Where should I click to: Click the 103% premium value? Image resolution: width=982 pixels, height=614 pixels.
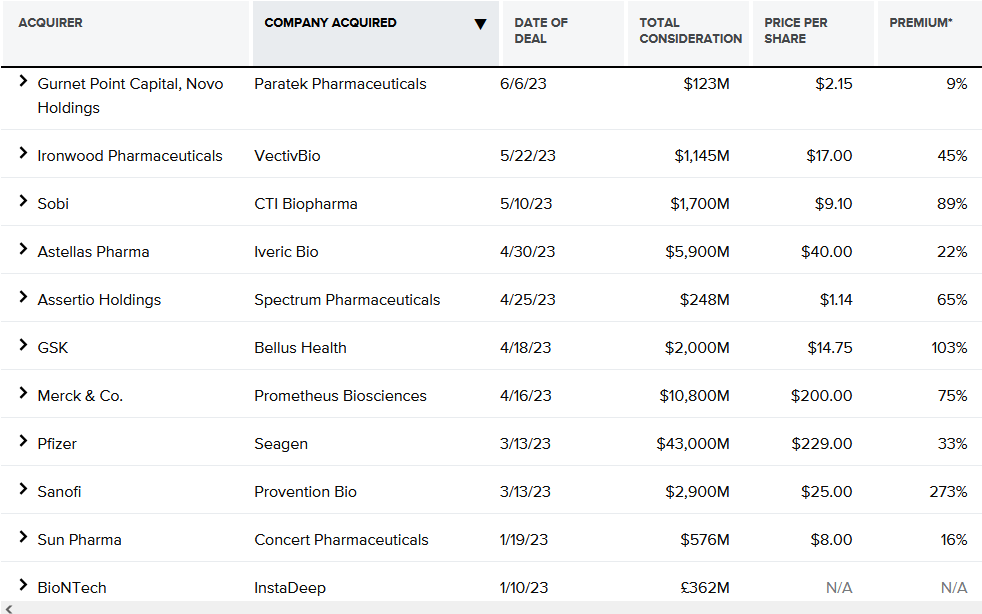949,348
